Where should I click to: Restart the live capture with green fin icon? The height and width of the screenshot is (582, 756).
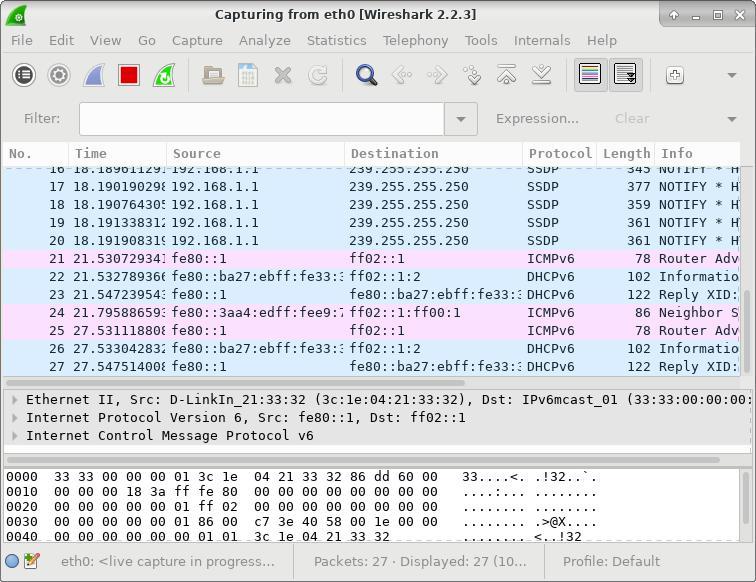(x=164, y=75)
